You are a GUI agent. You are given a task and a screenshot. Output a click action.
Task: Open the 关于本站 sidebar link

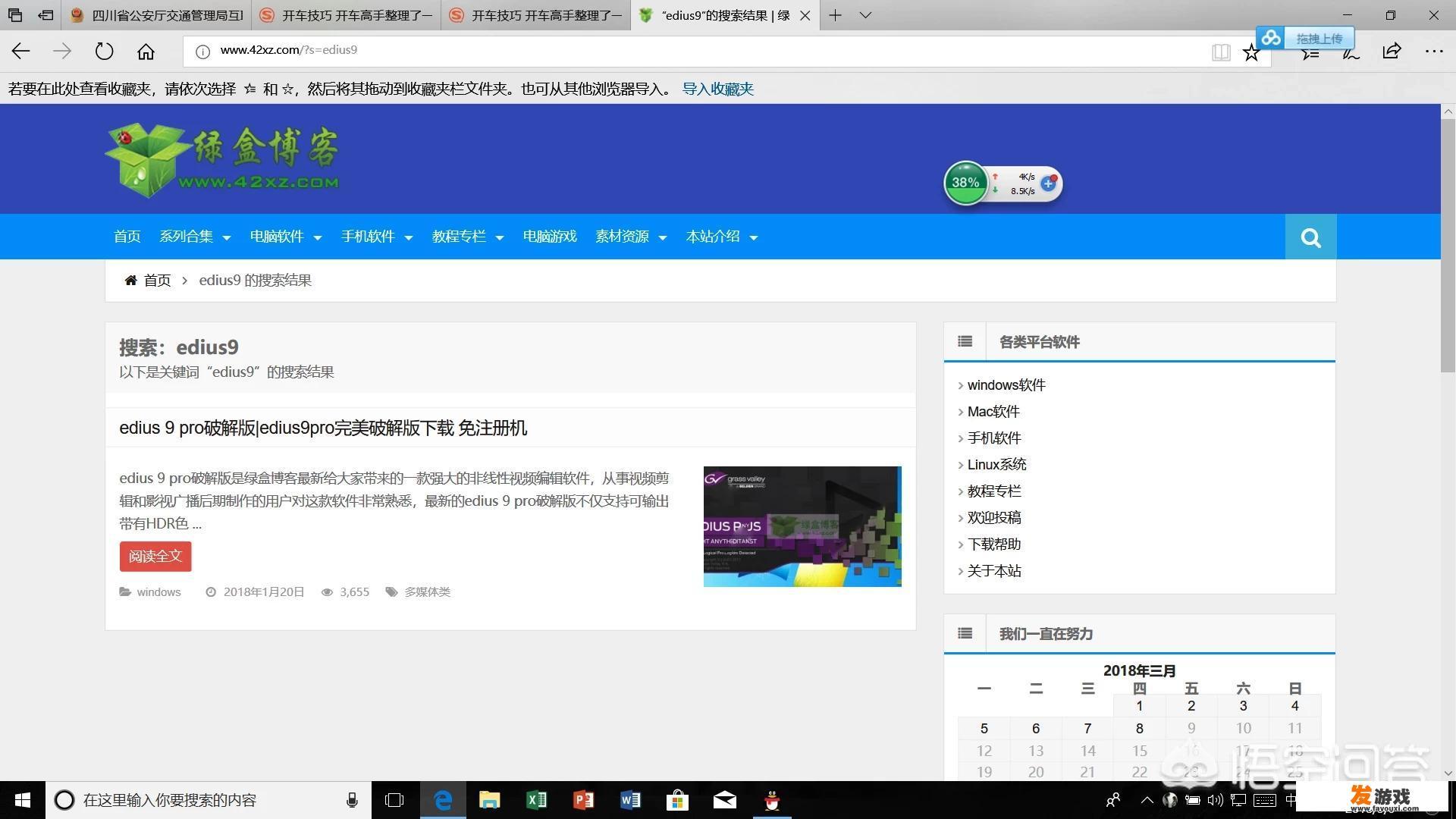click(x=994, y=571)
